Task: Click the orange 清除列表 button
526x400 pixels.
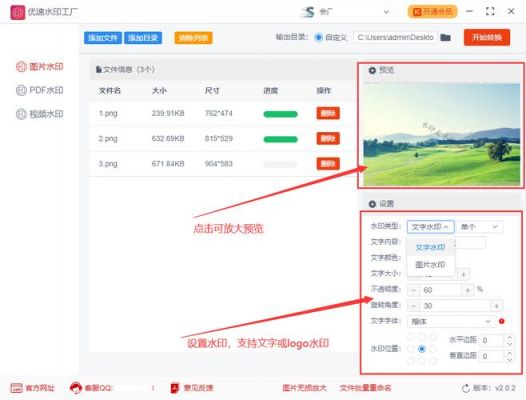Action: click(194, 38)
